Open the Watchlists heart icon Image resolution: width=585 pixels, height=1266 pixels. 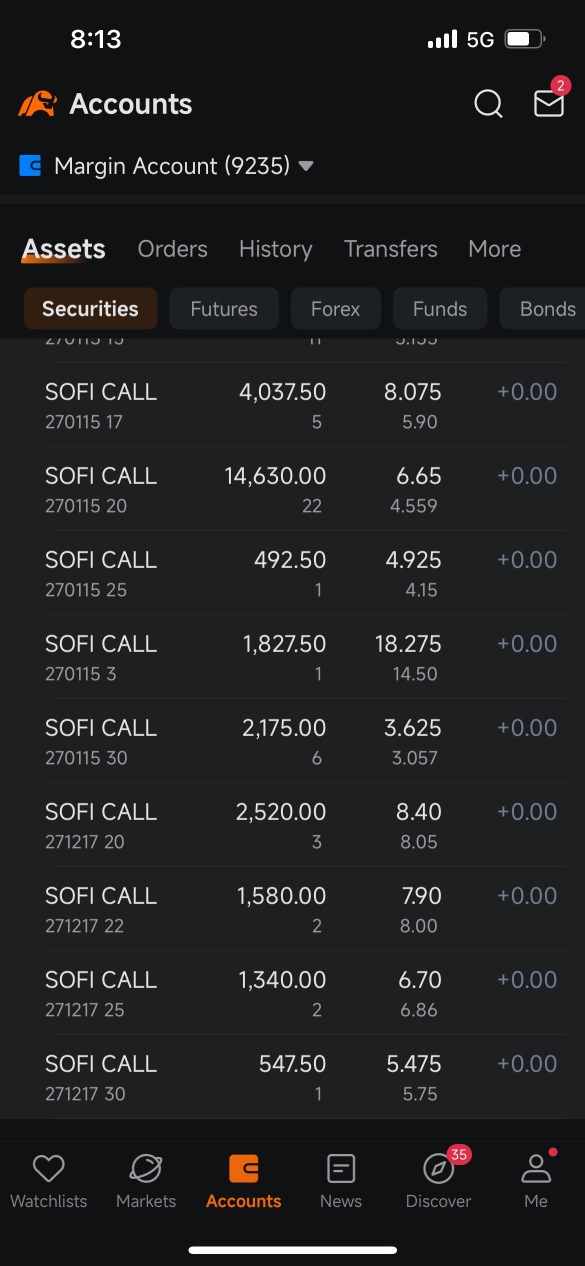click(48, 1168)
